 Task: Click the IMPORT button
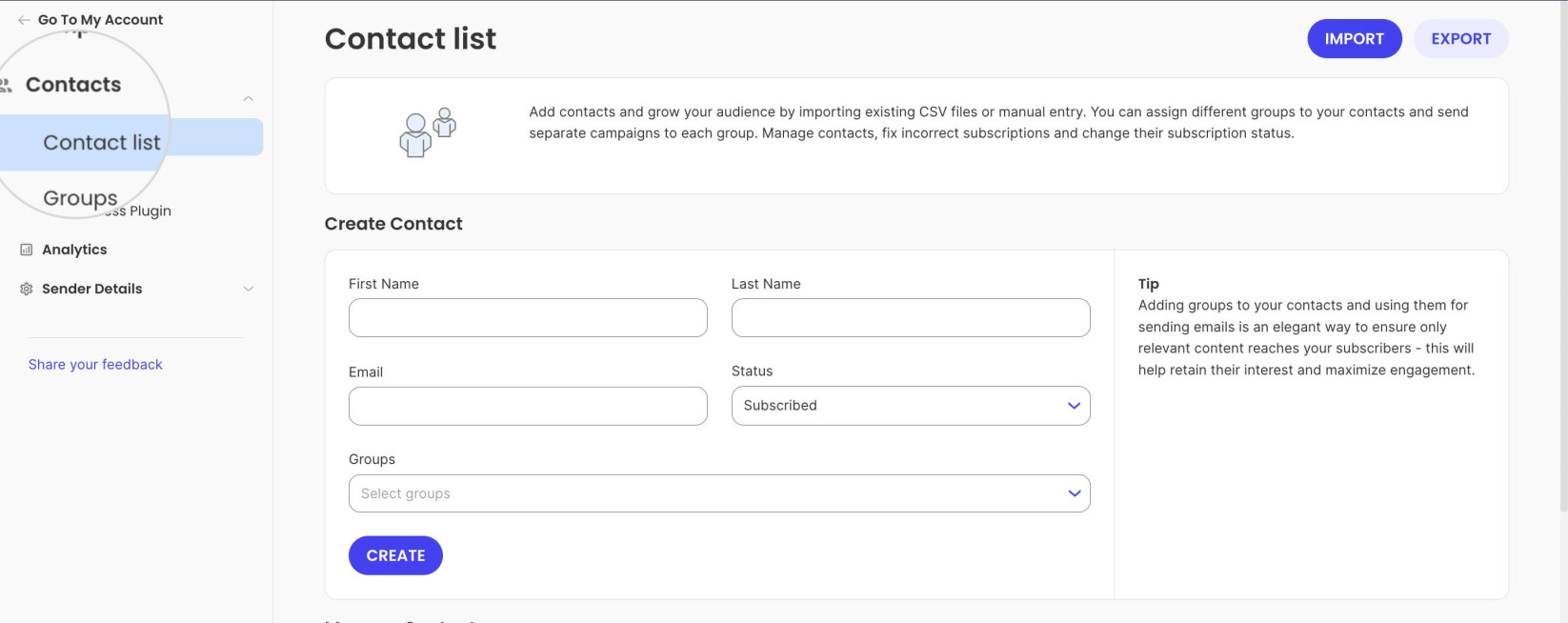click(1354, 39)
